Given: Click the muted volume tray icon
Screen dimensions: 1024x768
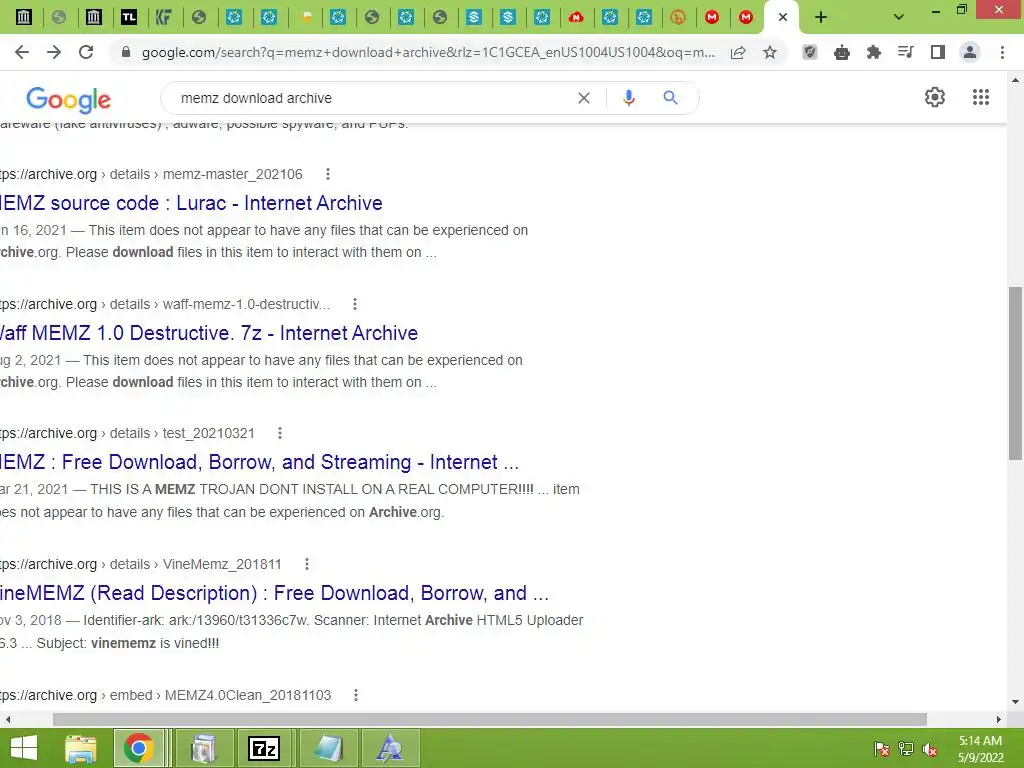Looking at the screenshot, I should pyautogui.click(x=930, y=749).
